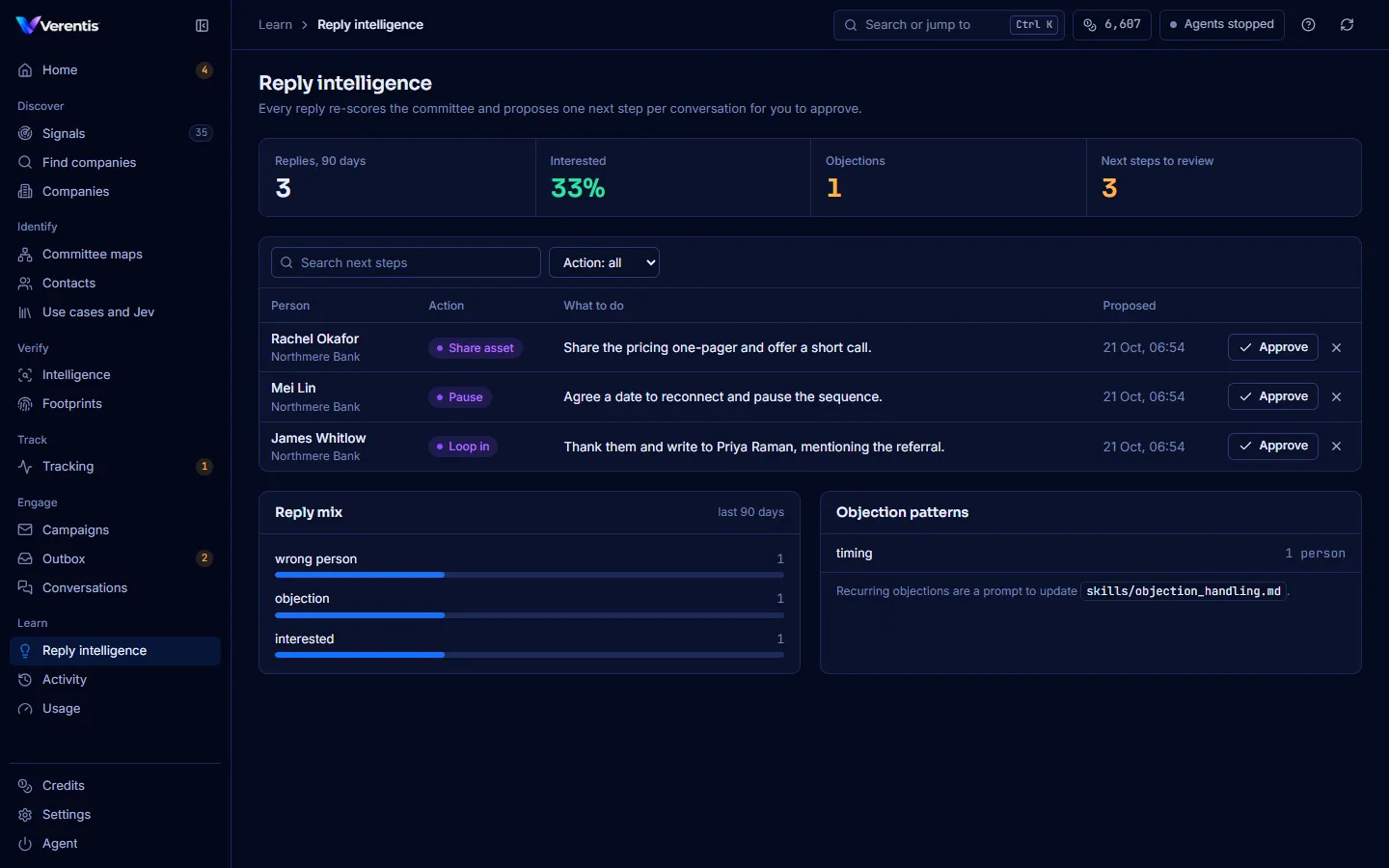Viewport: 1389px width, 868px height.
Task: Dismiss James Whitlow's next step
Action: 1337,446
